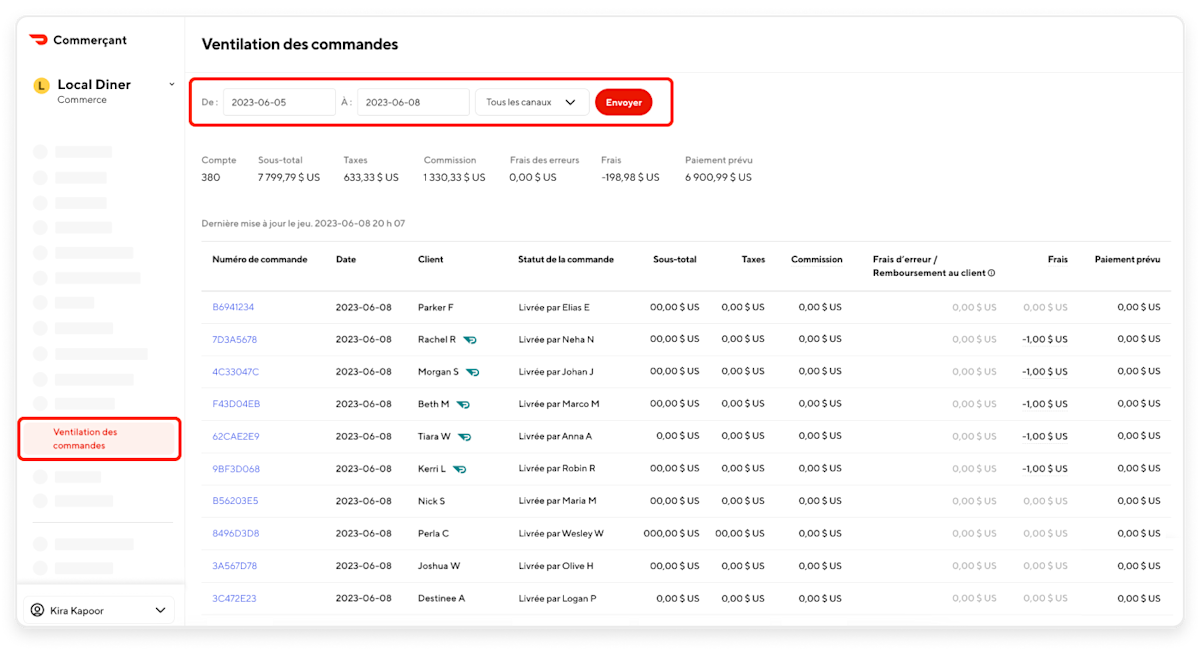Select Ventilation des commandes in the sidebar

(x=99, y=439)
